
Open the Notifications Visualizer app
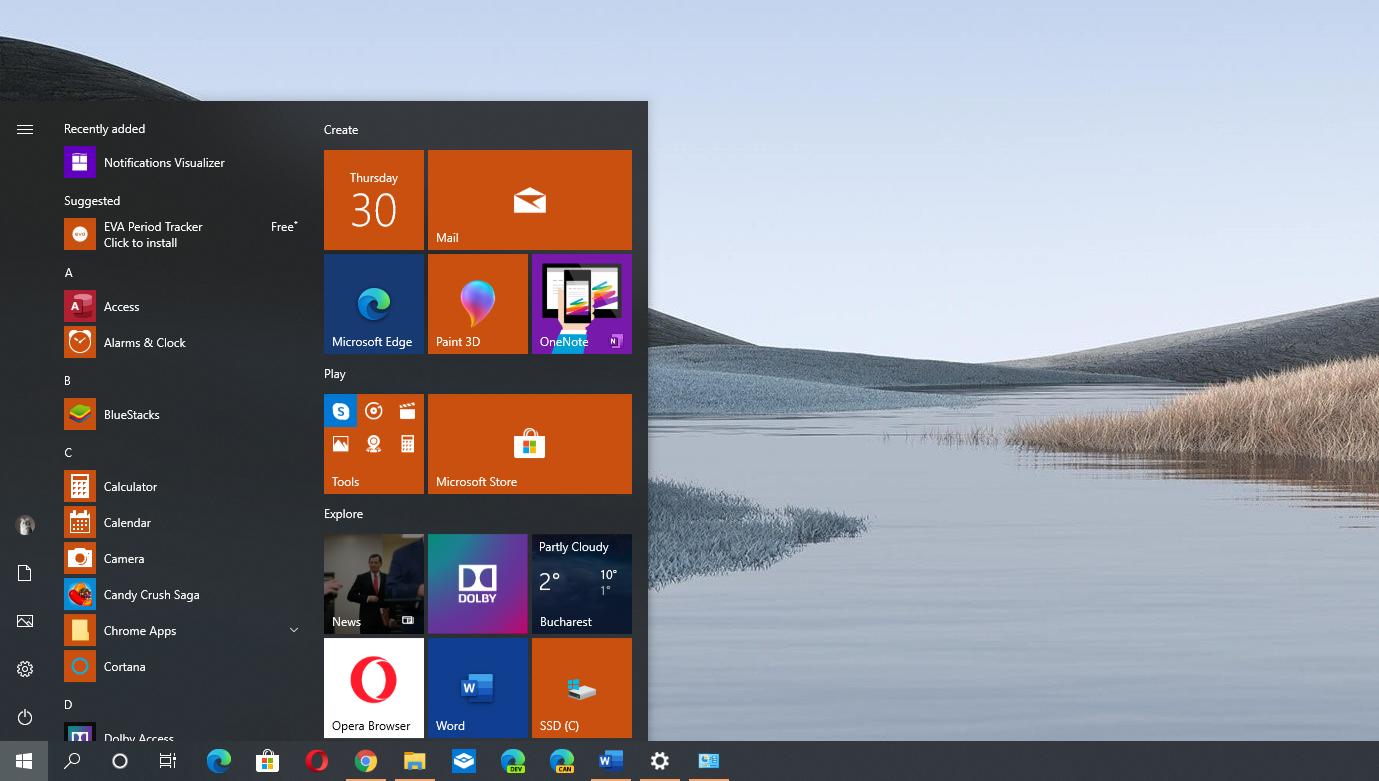[x=182, y=162]
